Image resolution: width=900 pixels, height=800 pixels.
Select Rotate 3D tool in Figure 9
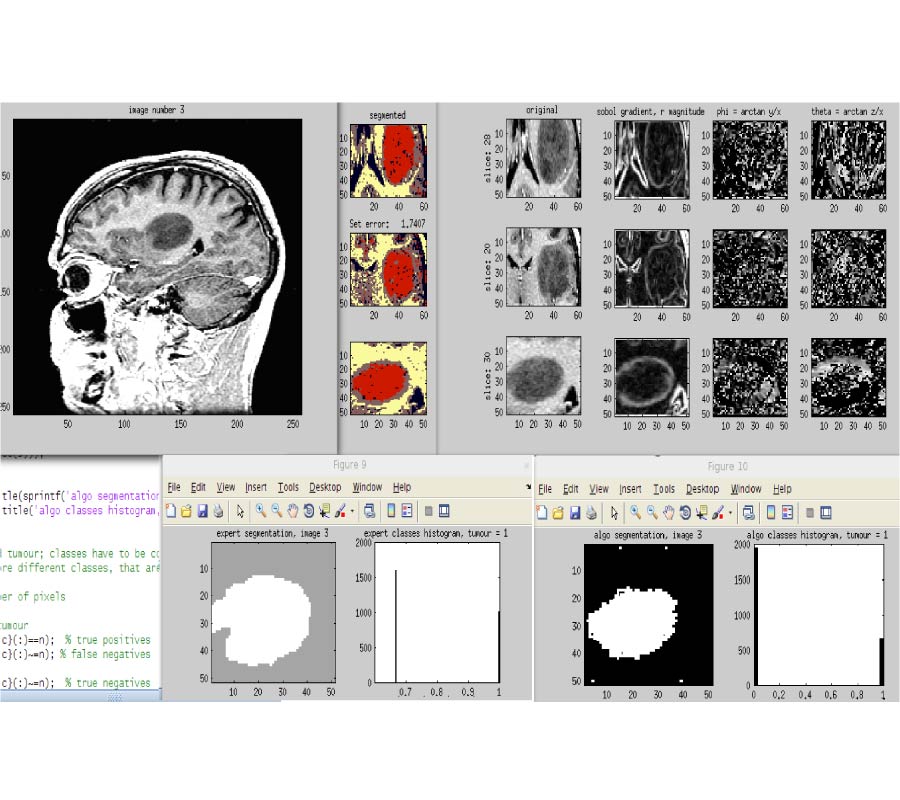(x=308, y=511)
